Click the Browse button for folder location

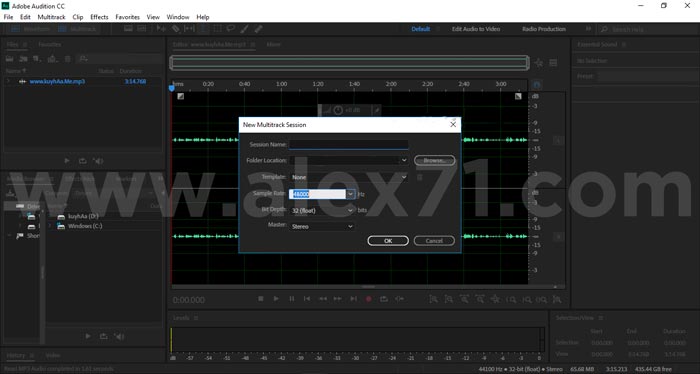tap(434, 160)
